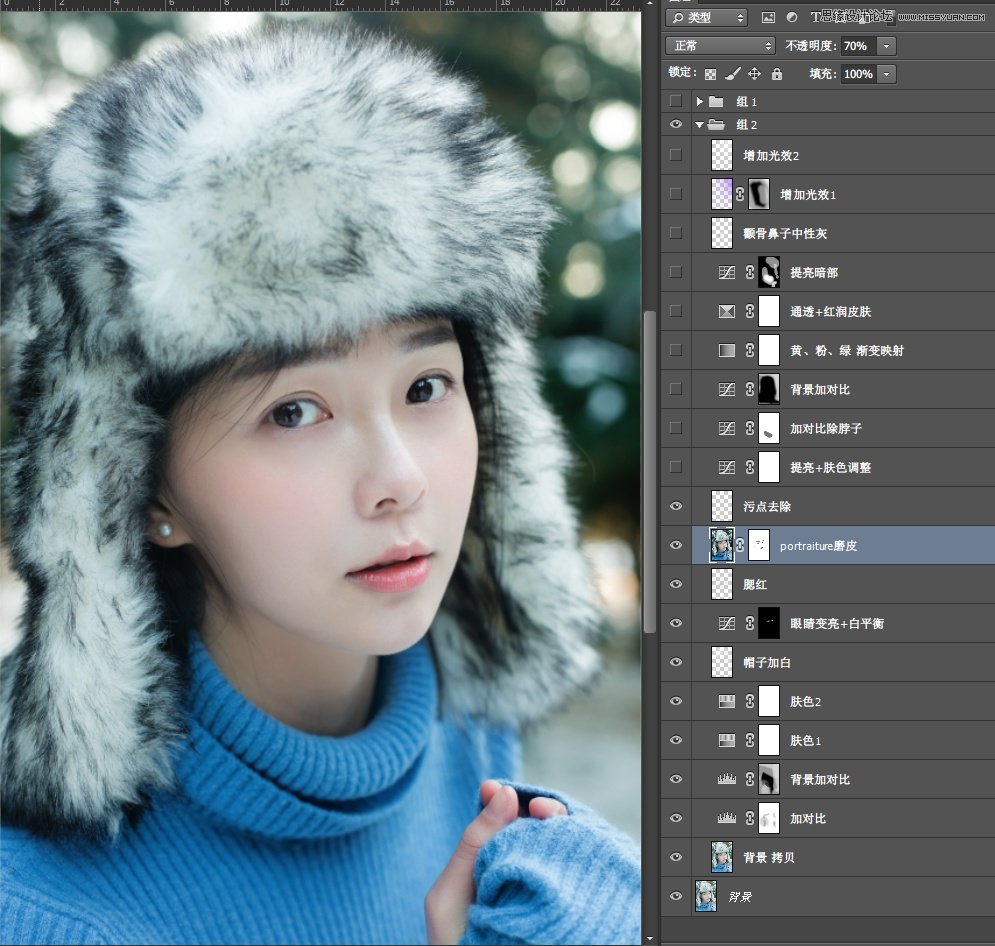The image size is (995, 946).
Task: Click the lock all padlock icon
Action: (x=776, y=74)
